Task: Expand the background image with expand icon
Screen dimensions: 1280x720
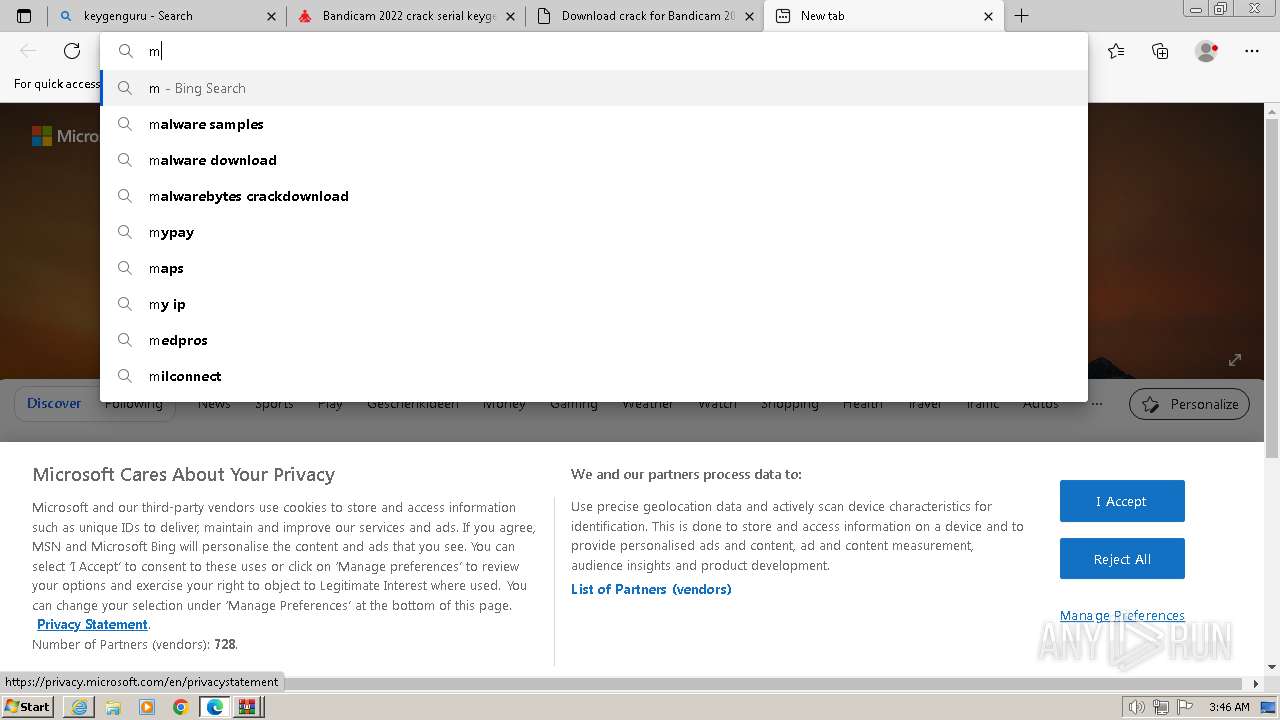Action: [x=1235, y=360]
